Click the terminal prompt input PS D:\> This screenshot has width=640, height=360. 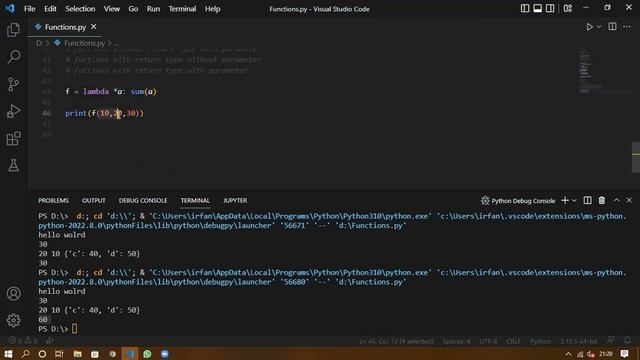click(57, 329)
